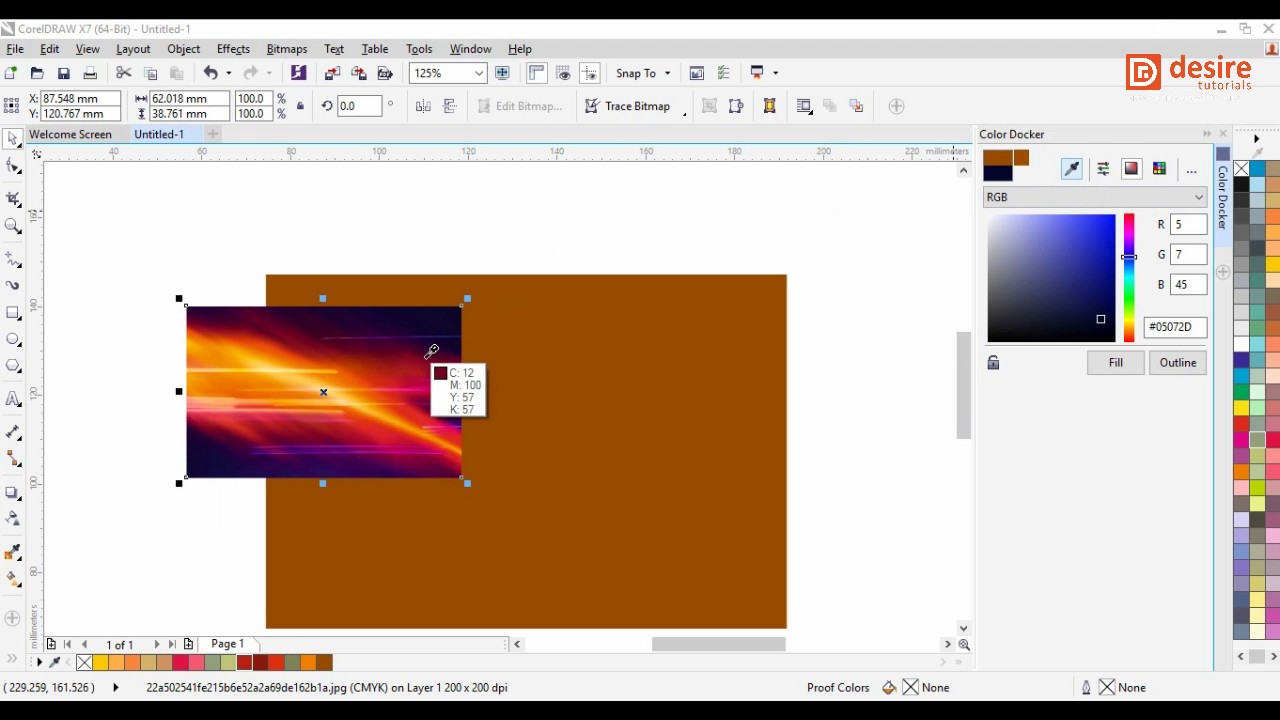
Task: Open Color Docker more options ellipsis
Action: tap(1191, 170)
